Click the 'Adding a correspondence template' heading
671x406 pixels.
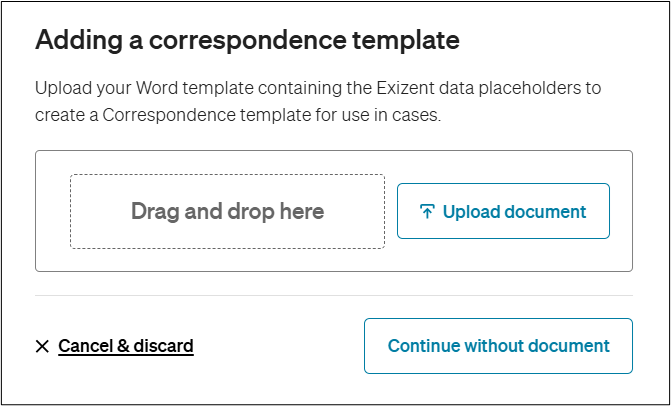pos(247,41)
